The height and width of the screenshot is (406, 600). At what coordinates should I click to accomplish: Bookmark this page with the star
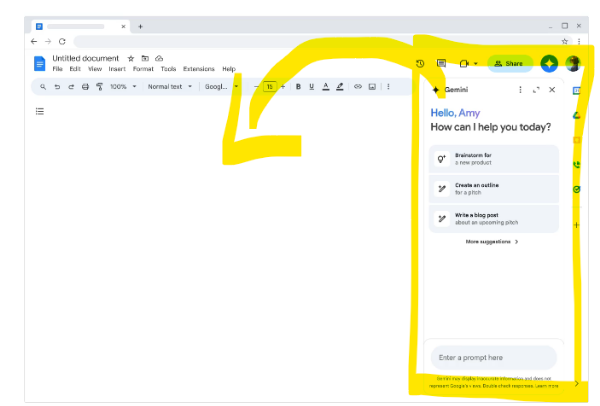[564, 41]
